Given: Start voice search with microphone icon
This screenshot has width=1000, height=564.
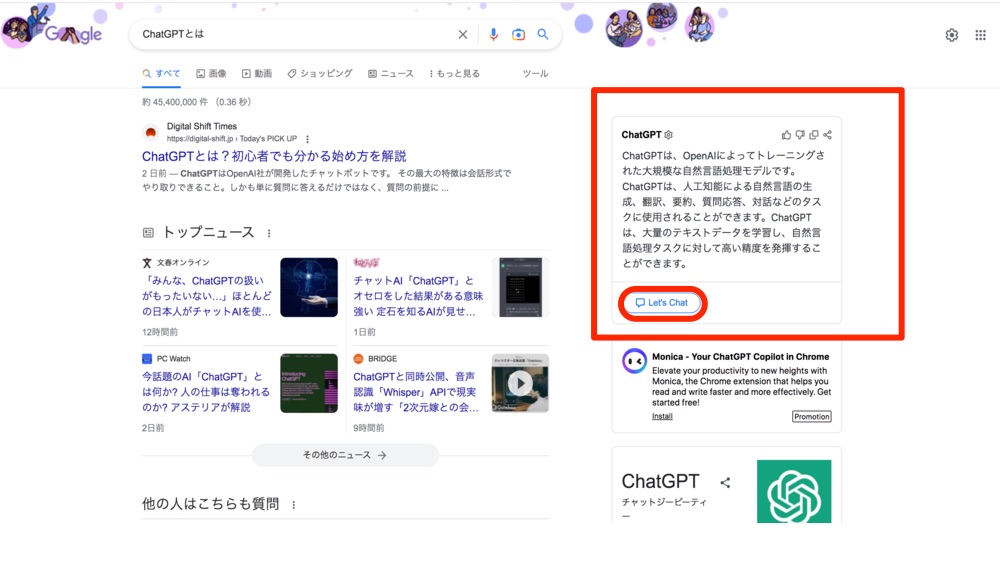Looking at the screenshot, I should point(493,34).
